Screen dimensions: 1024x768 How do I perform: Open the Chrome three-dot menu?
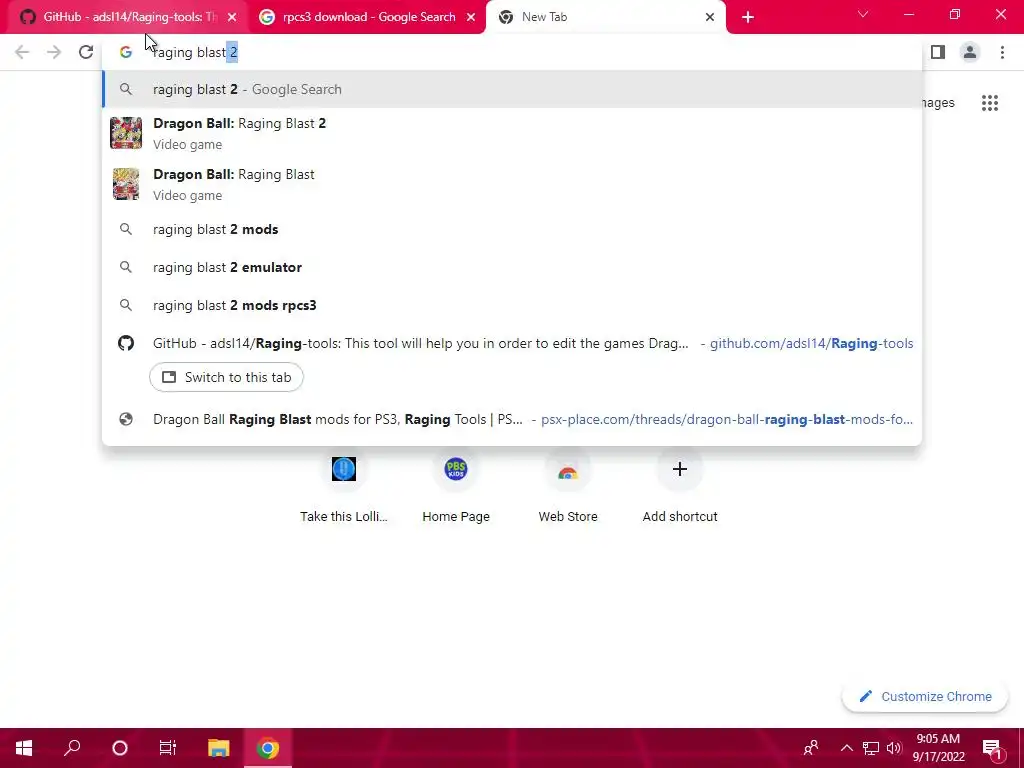[1002, 52]
